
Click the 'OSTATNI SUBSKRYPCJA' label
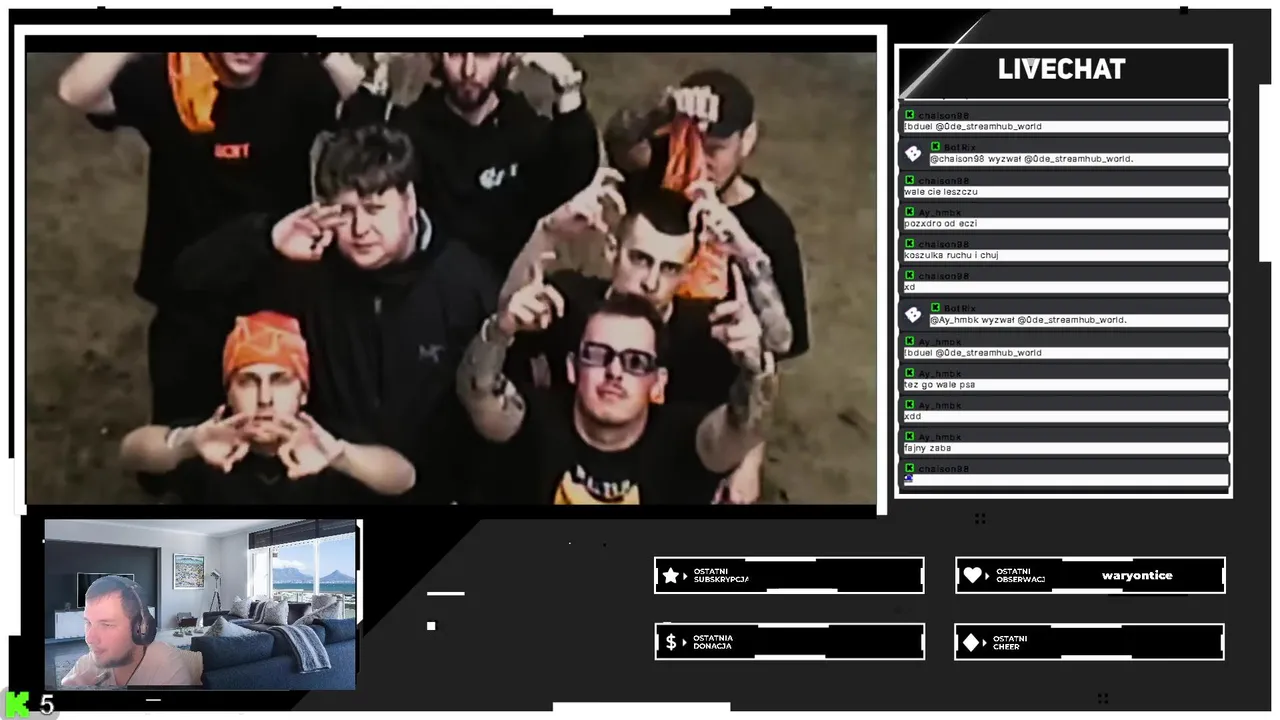721,576
